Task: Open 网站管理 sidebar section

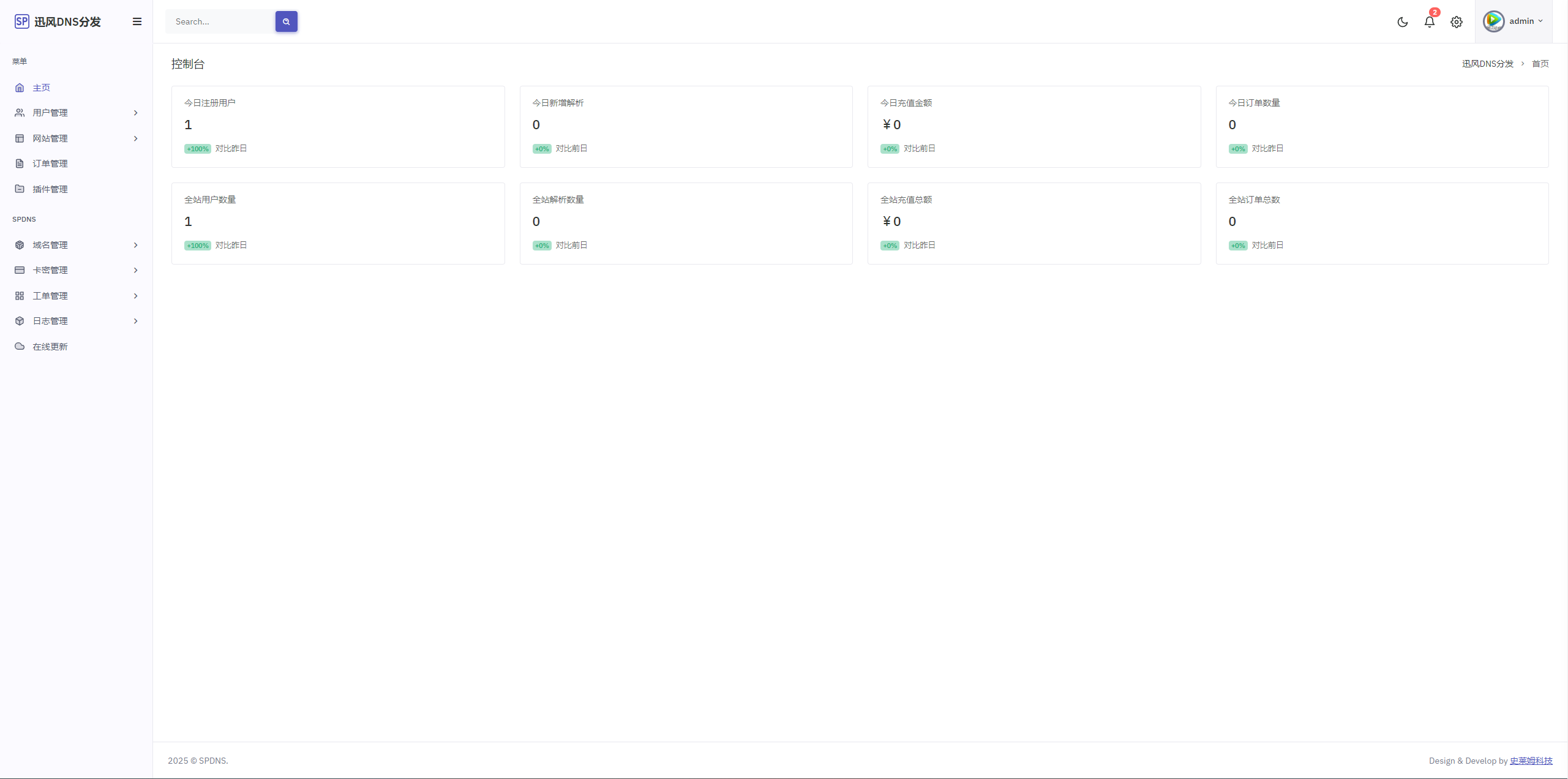Action: [x=75, y=138]
